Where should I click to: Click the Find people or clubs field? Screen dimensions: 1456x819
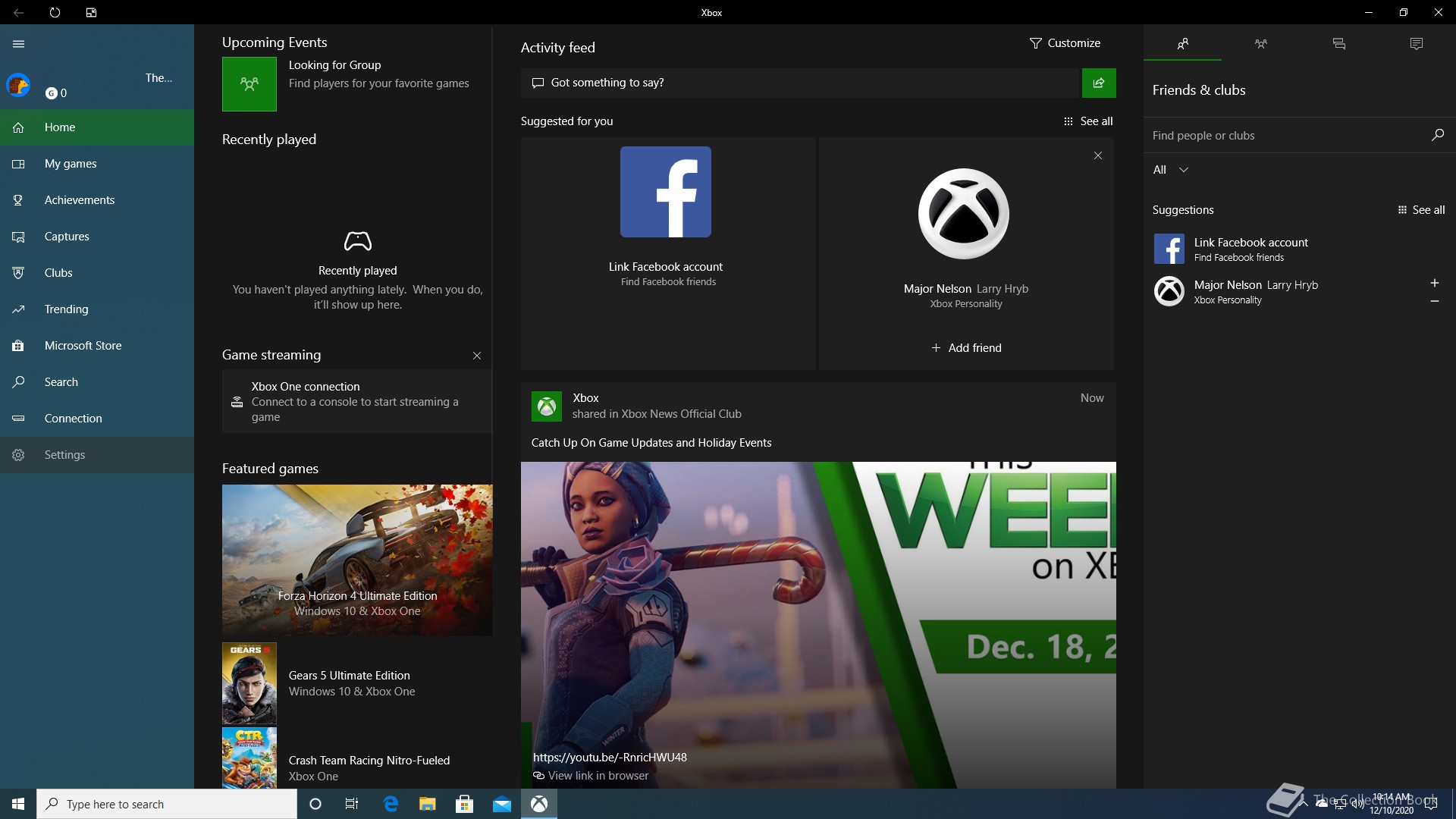click(1285, 136)
